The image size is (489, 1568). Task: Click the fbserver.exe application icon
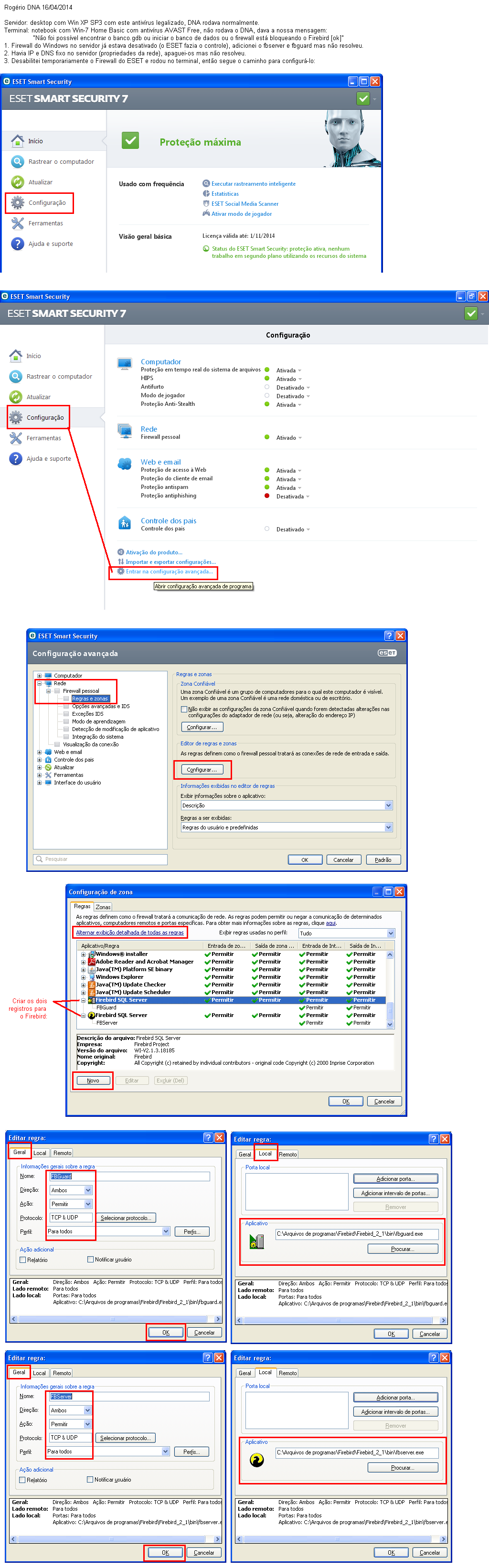tap(256, 1460)
